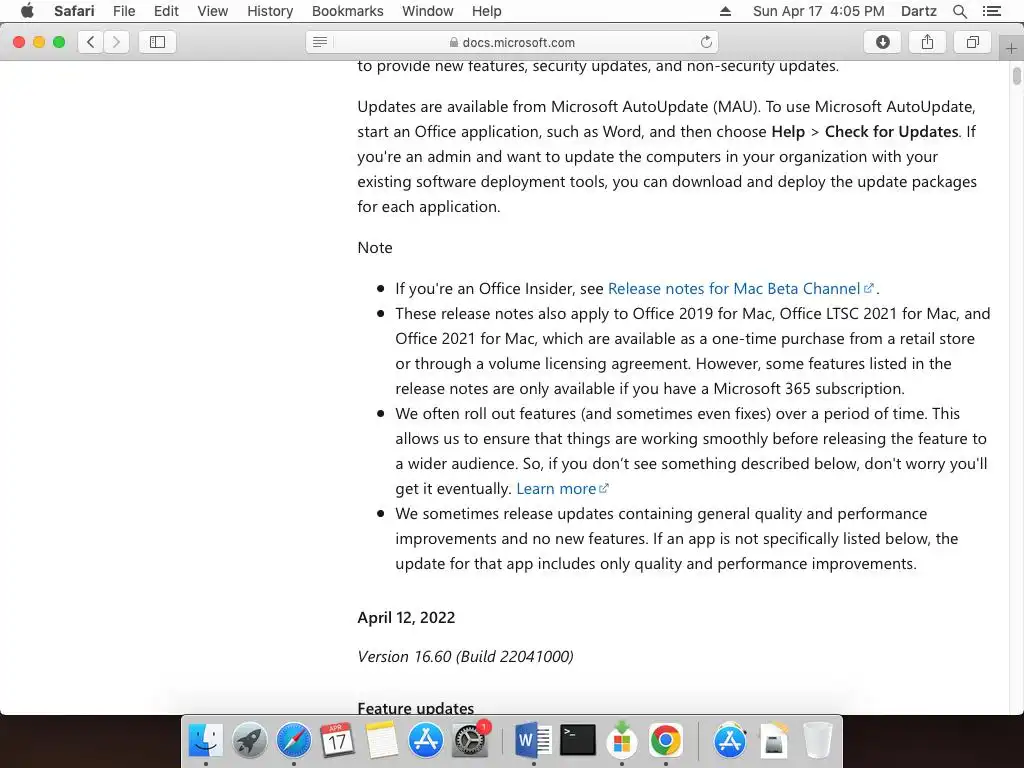Open the Share button in Safari toolbar
Image resolution: width=1024 pixels, height=768 pixels.
click(x=927, y=42)
